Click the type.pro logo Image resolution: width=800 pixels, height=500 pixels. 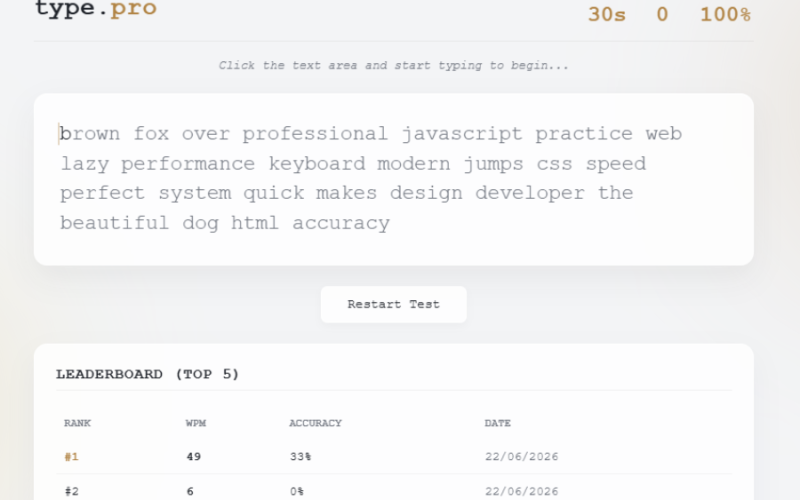tap(95, 9)
